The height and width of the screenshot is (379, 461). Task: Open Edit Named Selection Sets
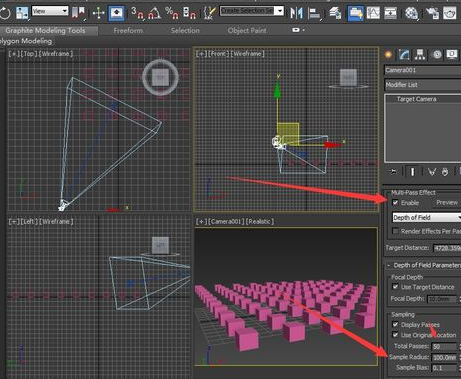(209, 13)
